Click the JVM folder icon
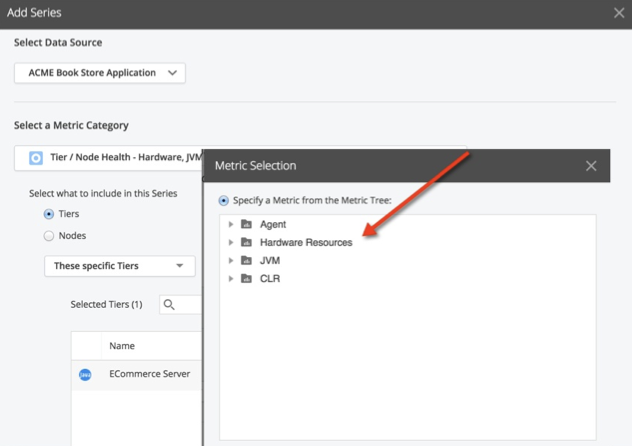632x446 pixels. tap(246, 260)
